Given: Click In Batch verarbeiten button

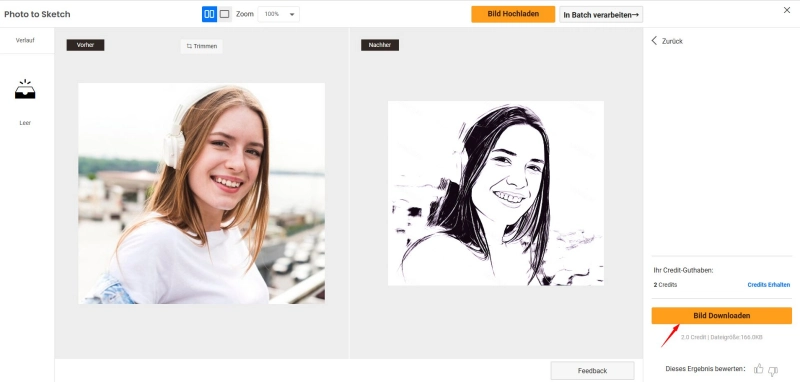Looking at the screenshot, I should pos(601,15).
